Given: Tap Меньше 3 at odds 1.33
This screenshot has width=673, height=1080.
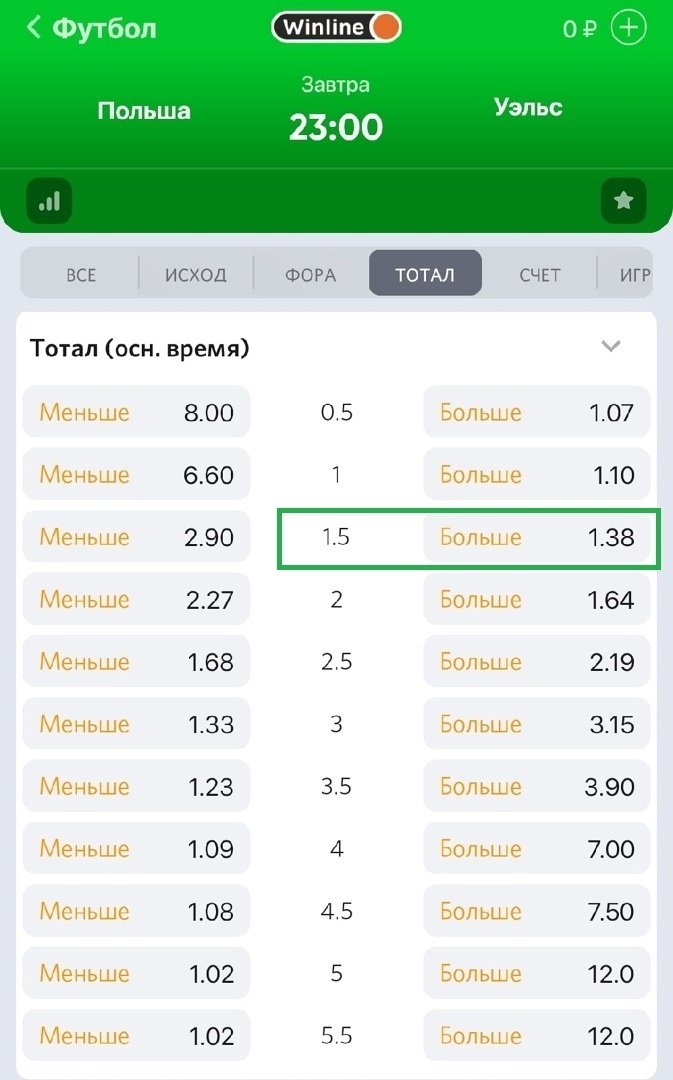Looking at the screenshot, I should coord(136,724).
